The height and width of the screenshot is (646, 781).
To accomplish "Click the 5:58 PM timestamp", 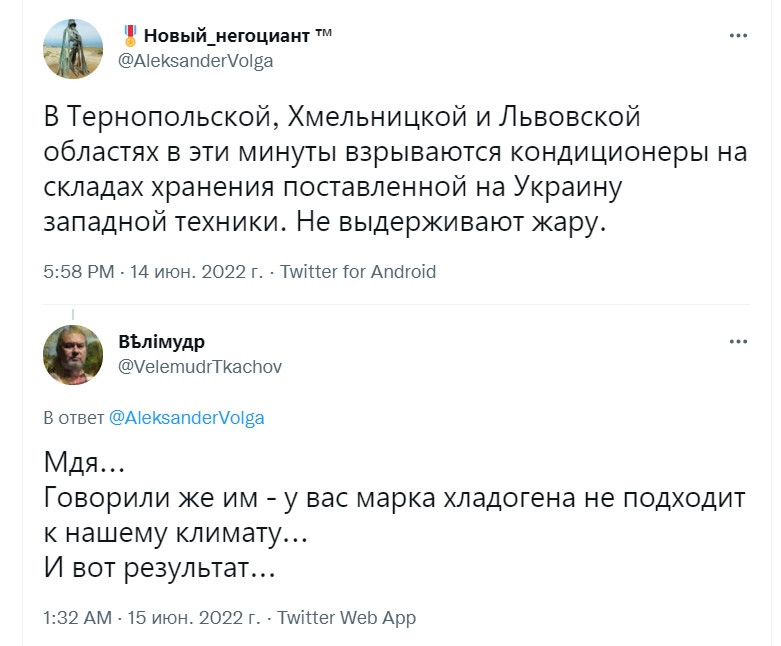I will (80, 271).
